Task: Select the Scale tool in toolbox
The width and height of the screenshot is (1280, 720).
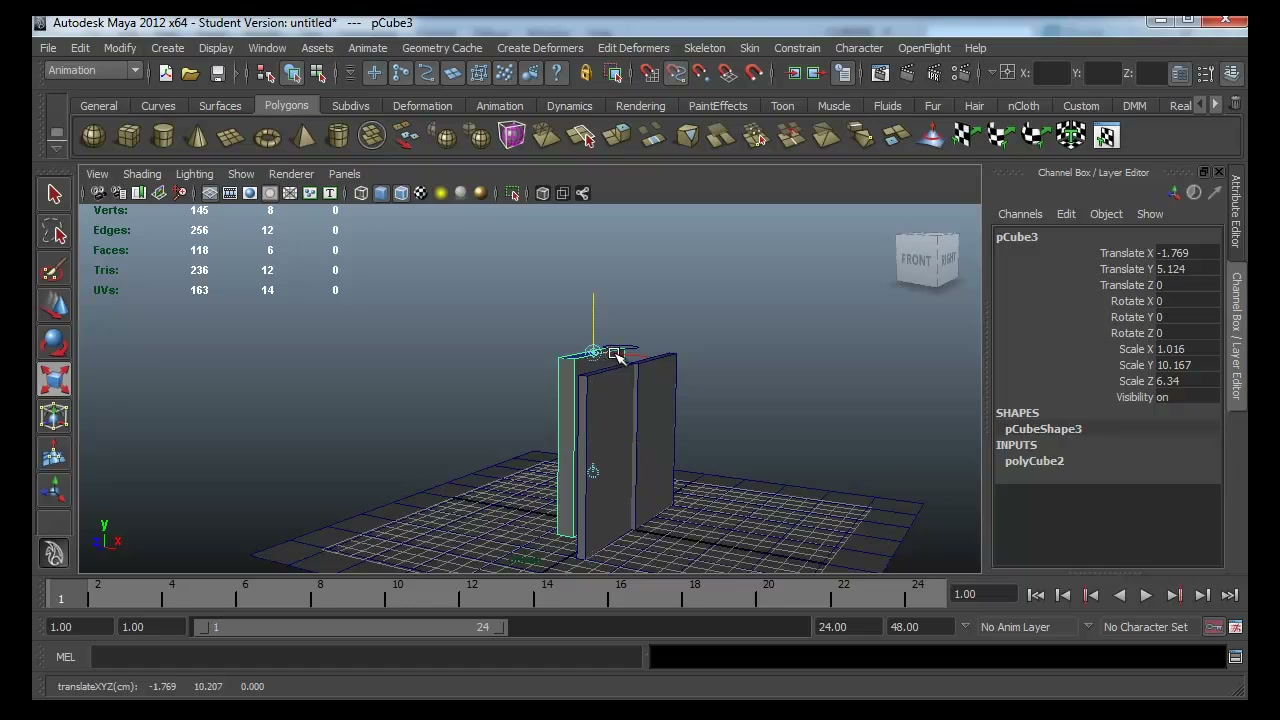Action: pos(54,379)
